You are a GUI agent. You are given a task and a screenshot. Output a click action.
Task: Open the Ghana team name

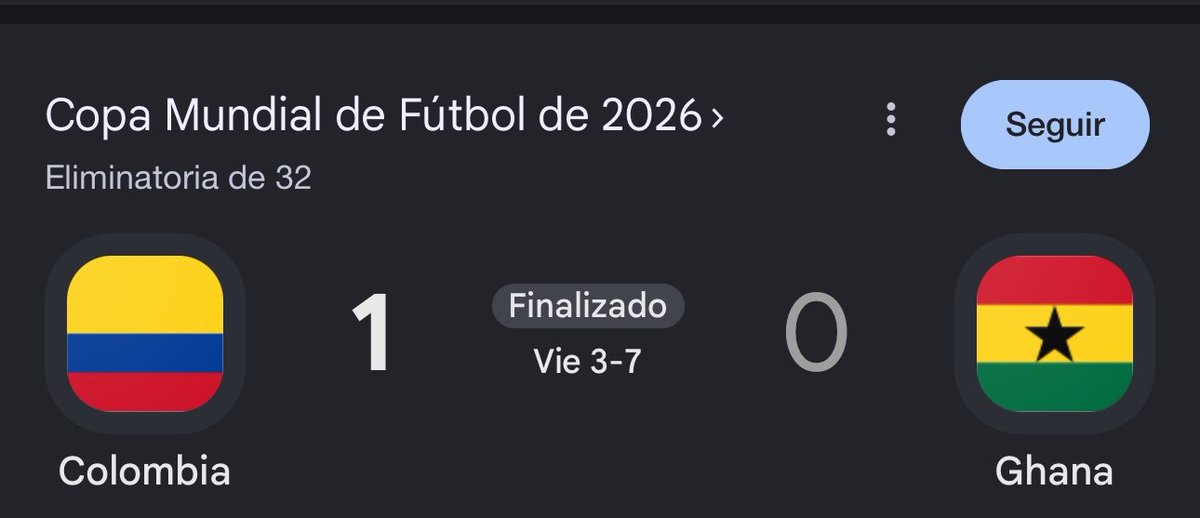1054,471
